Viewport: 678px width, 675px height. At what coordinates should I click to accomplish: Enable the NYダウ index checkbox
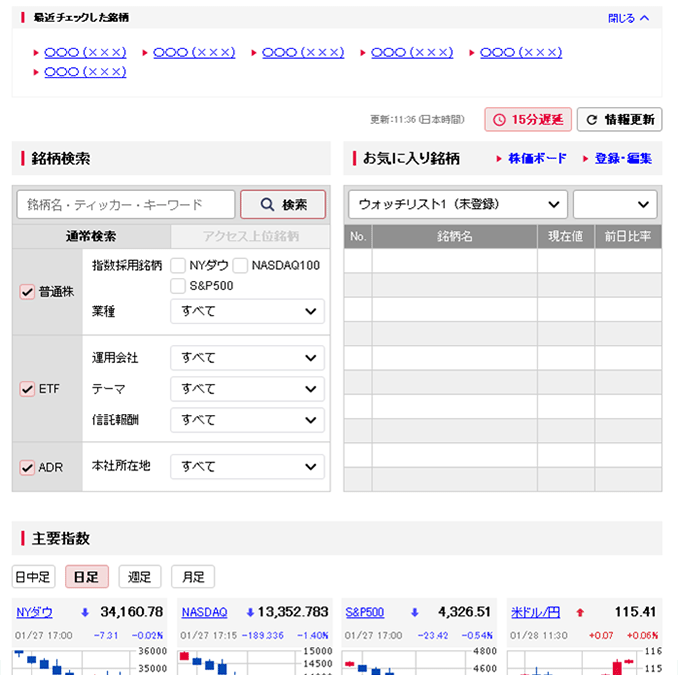coord(178,265)
